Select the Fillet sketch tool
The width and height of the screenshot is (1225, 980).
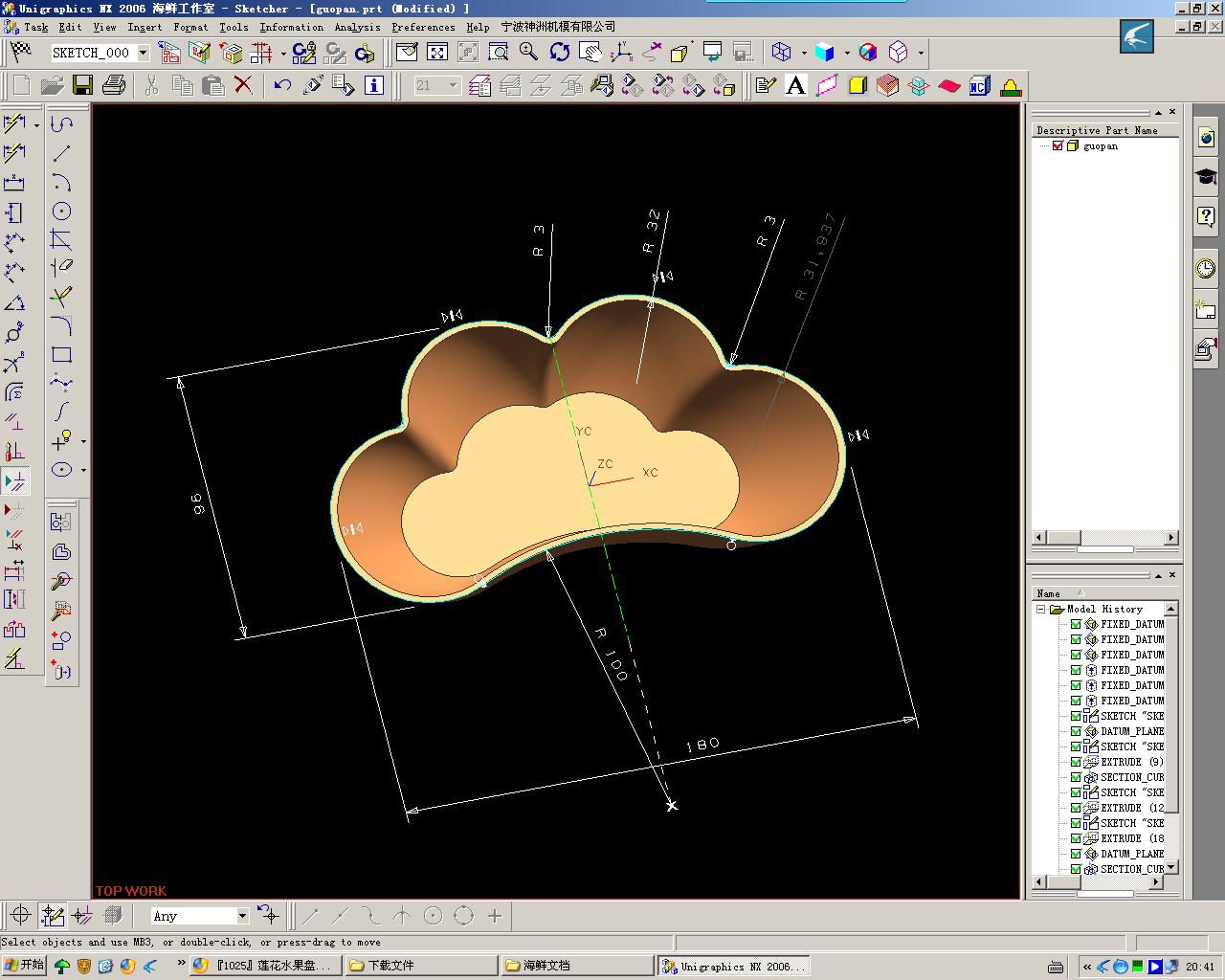tap(62, 325)
